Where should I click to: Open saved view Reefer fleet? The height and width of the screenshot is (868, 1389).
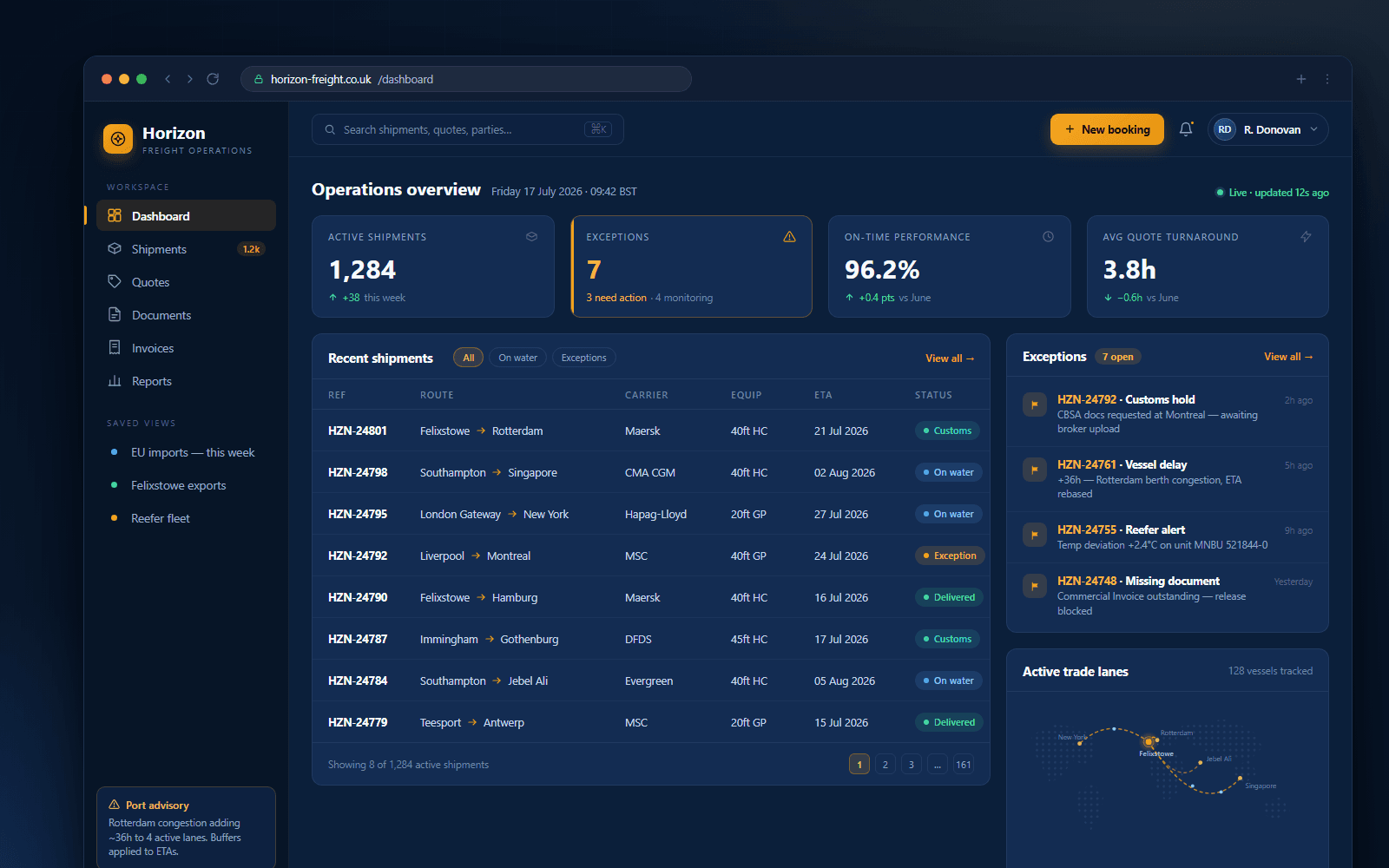(186, 518)
